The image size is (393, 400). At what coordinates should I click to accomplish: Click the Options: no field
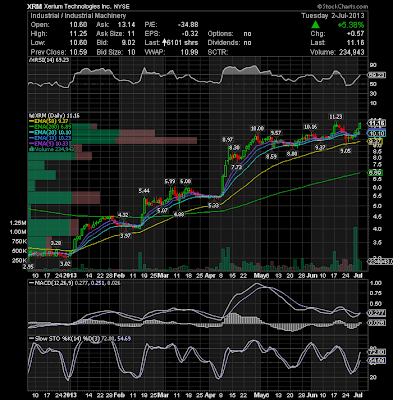coord(229,34)
